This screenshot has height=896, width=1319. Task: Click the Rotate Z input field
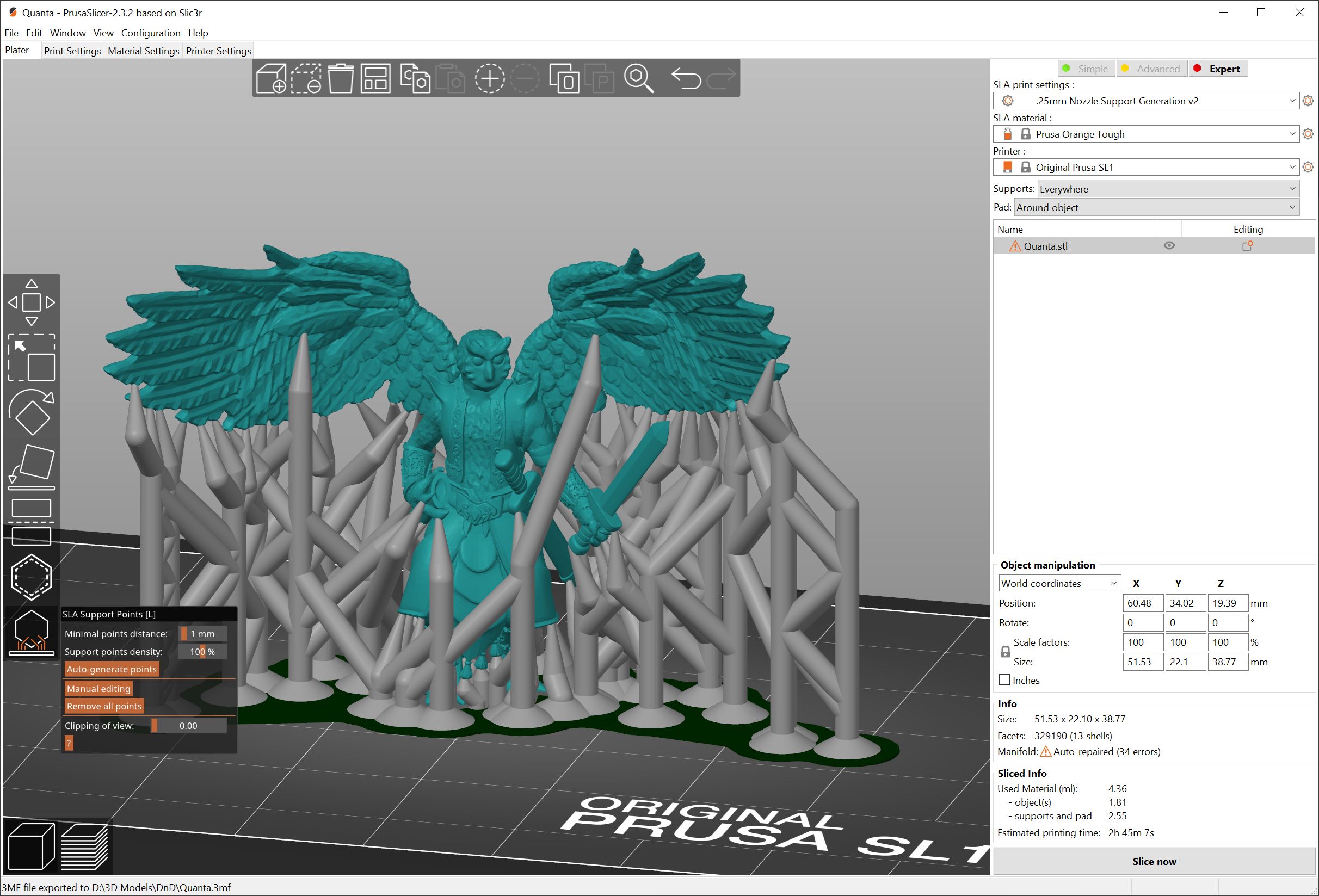click(1228, 622)
